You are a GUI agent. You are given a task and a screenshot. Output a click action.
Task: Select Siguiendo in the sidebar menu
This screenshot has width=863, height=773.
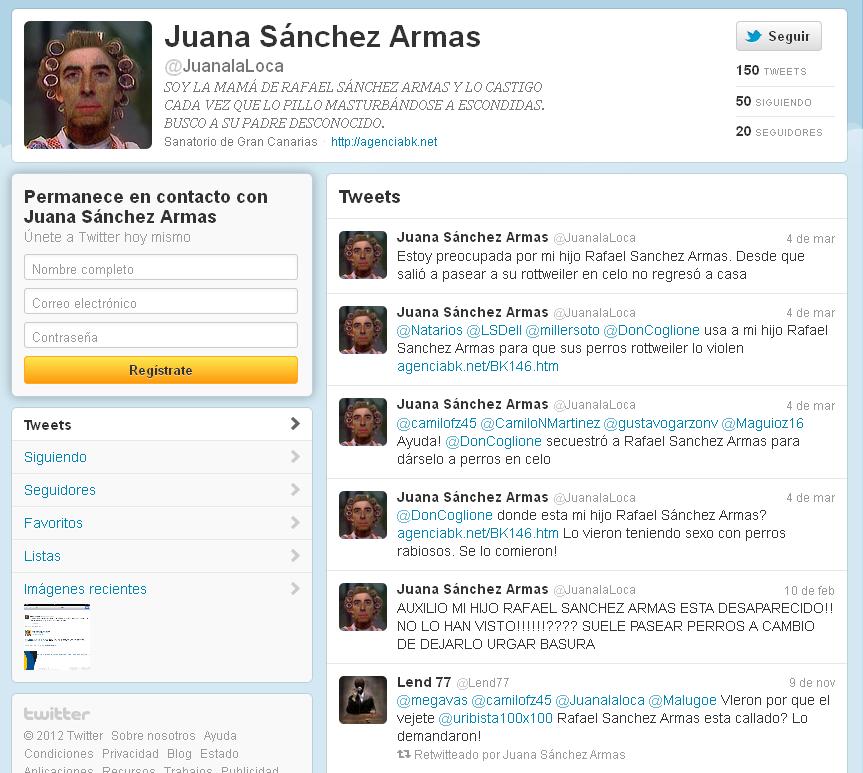tap(162, 457)
